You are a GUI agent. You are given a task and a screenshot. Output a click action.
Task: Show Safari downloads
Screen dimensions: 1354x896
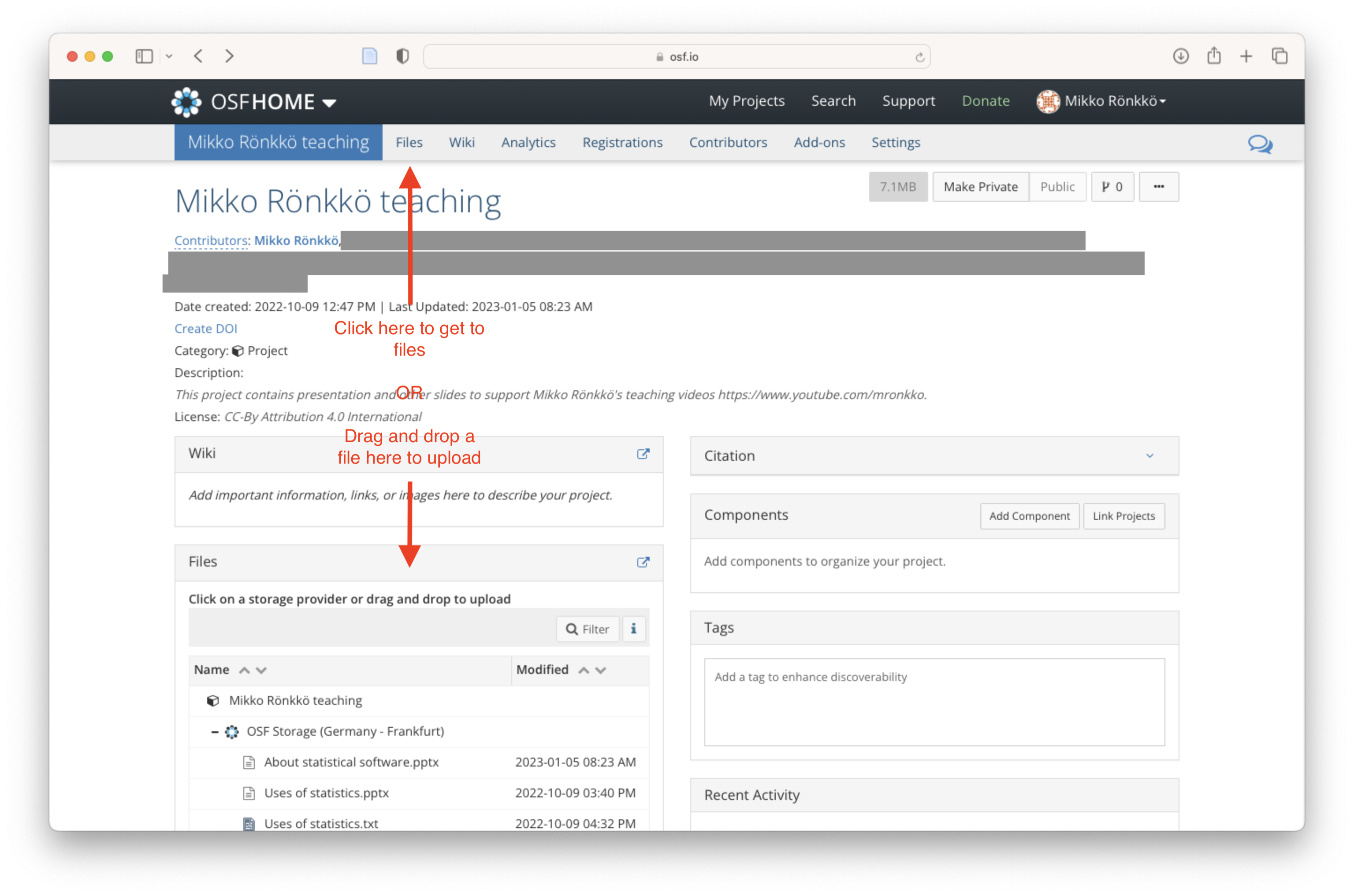pyautogui.click(x=1181, y=56)
